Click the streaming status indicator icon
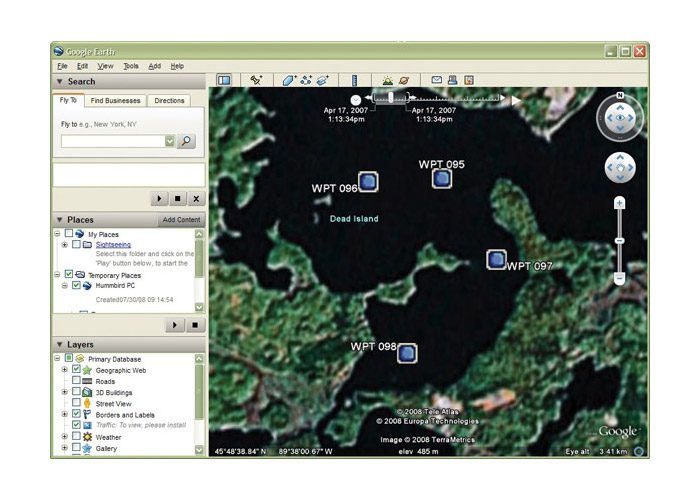Screen dimensions: 700x500 (639, 451)
